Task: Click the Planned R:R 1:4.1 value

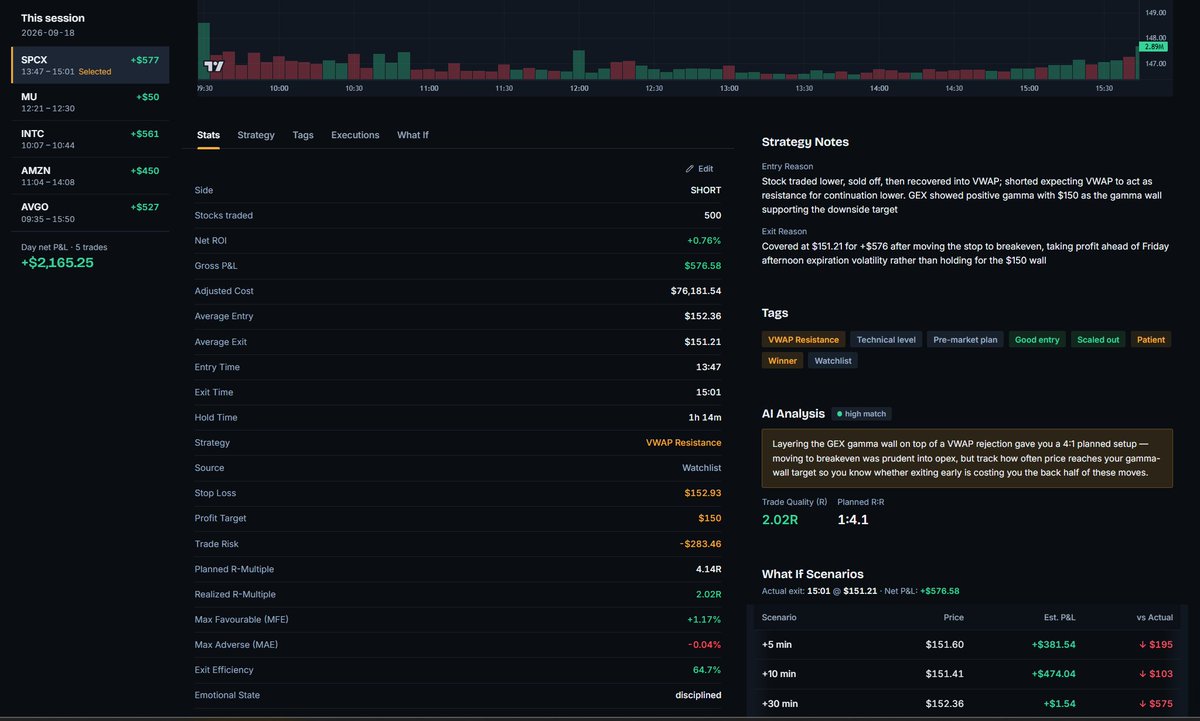Action: 854,520
